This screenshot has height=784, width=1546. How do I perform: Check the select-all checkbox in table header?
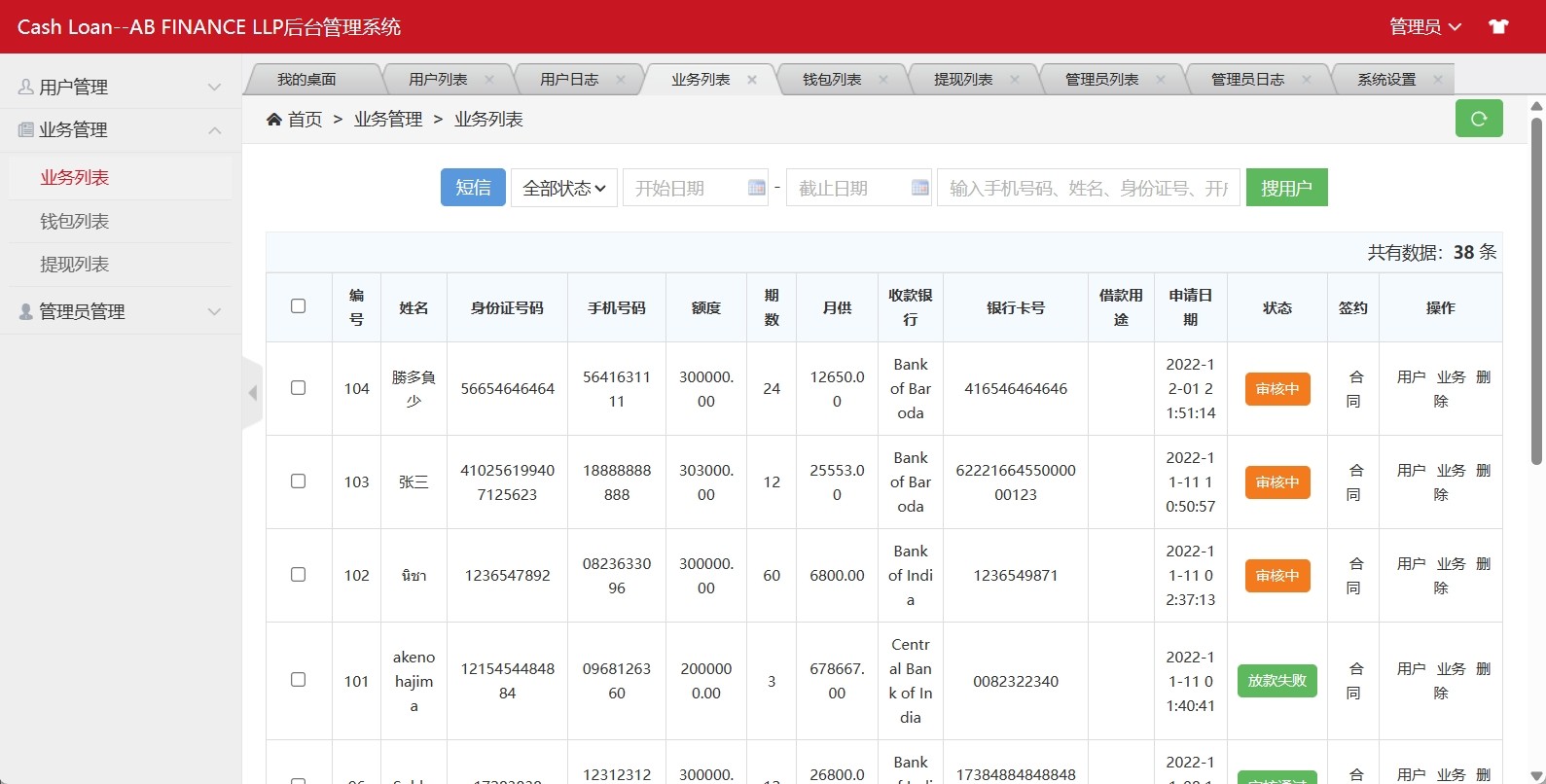click(299, 306)
